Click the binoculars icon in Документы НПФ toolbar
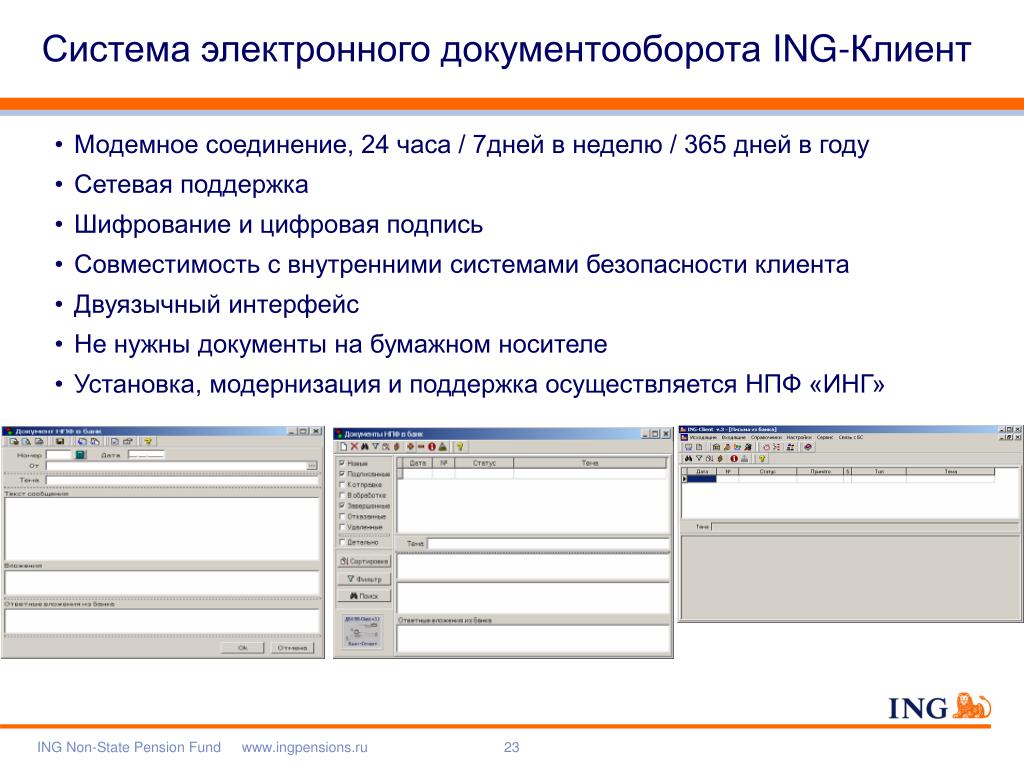Screen dimensions: 1024x768 coord(365,447)
